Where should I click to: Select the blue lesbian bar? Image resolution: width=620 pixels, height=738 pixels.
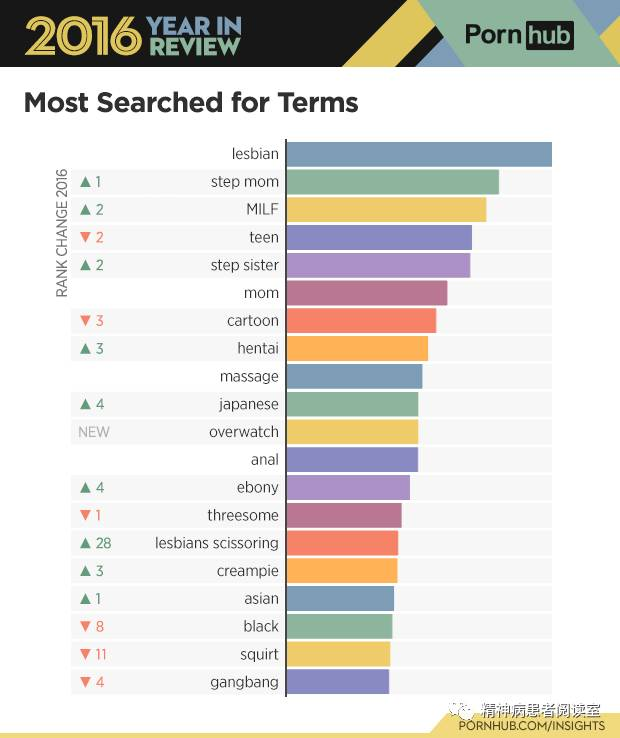tap(419, 154)
